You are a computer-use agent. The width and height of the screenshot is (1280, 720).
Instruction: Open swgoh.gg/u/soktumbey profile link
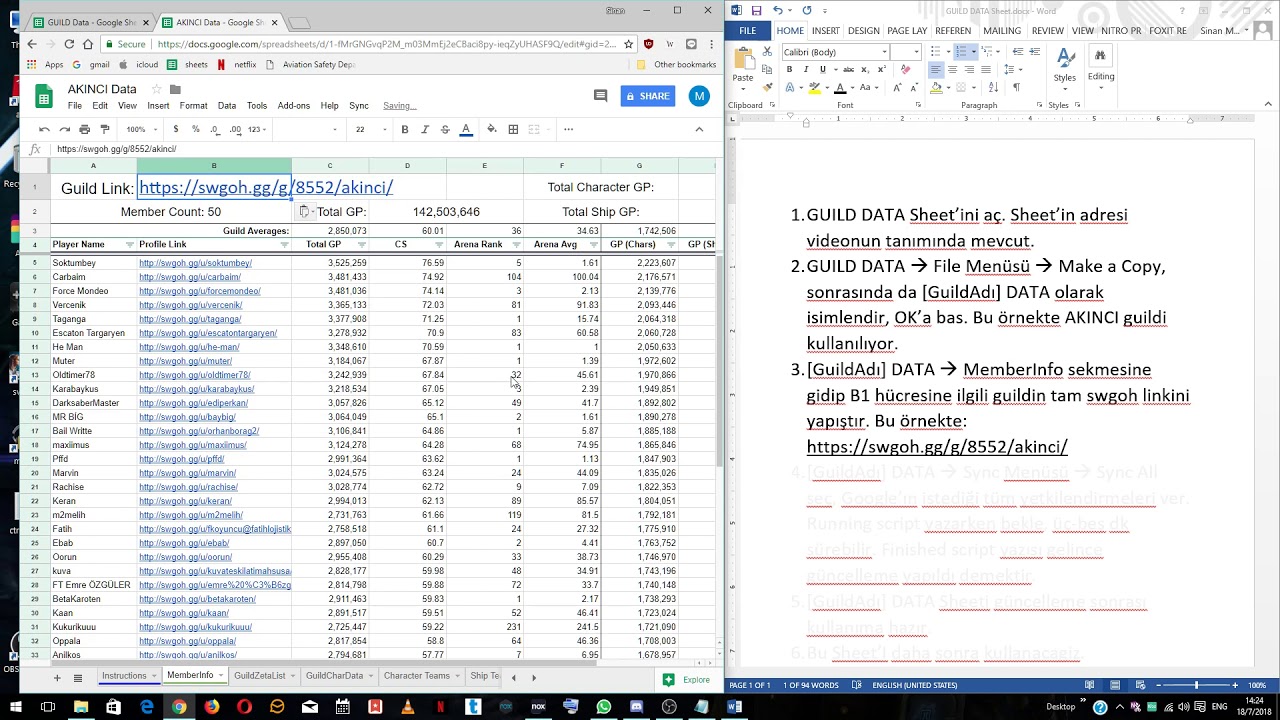195,263
